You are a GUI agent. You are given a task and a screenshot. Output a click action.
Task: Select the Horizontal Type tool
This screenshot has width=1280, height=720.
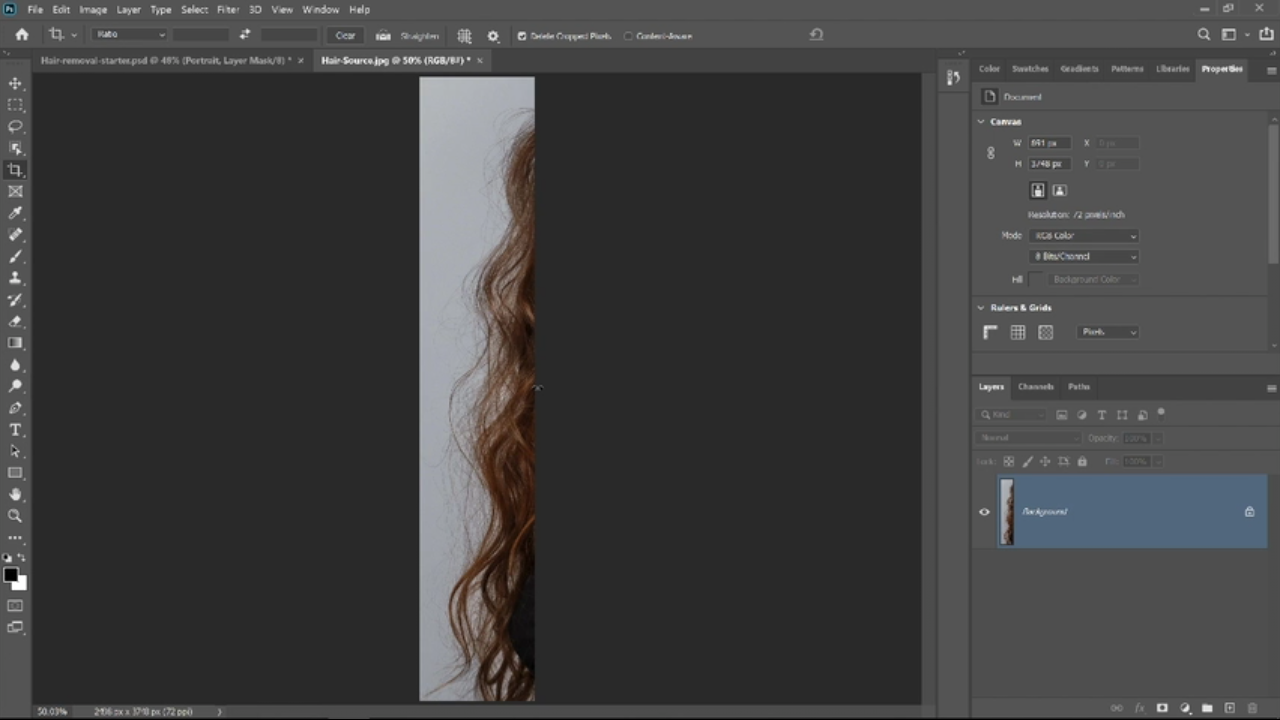[x=15, y=430]
